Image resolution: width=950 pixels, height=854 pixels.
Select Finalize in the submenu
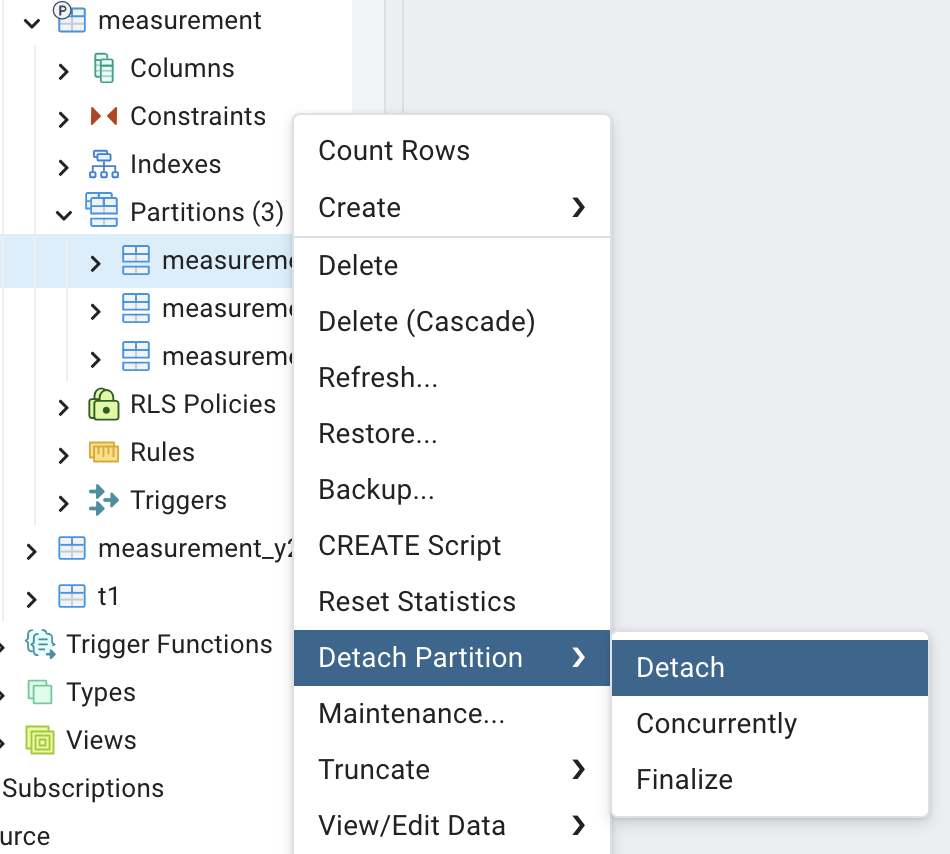(x=684, y=780)
